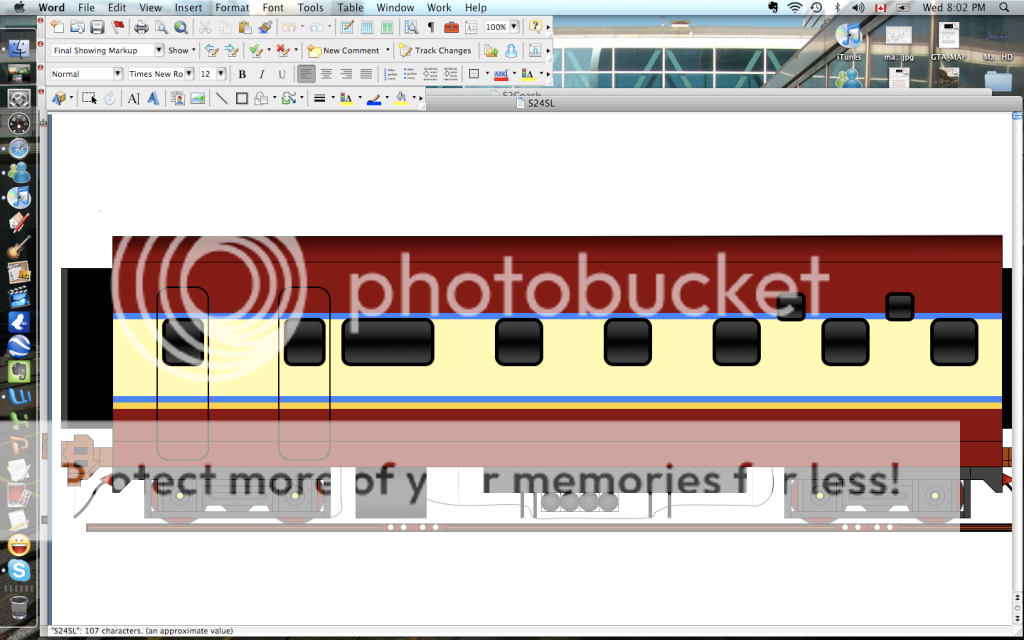The height and width of the screenshot is (640, 1024).
Task: Click the bulleted list button
Action: (410, 74)
